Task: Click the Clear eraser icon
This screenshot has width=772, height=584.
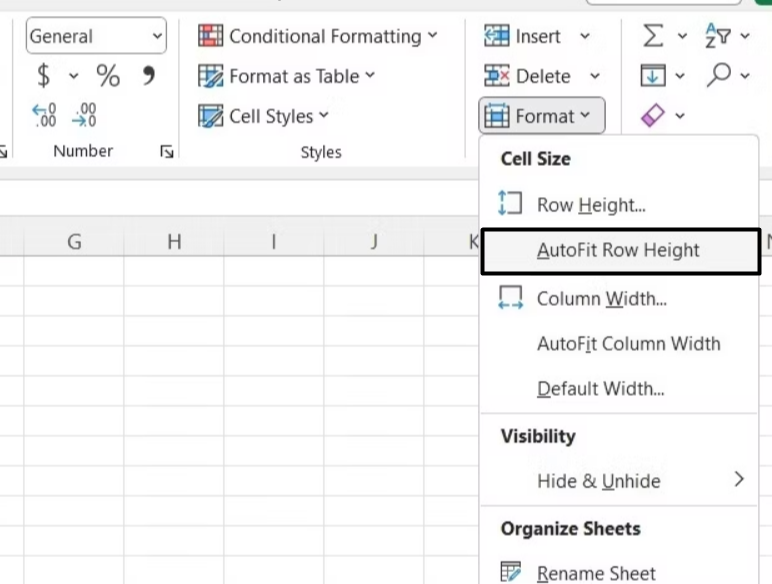Action: (x=652, y=116)
